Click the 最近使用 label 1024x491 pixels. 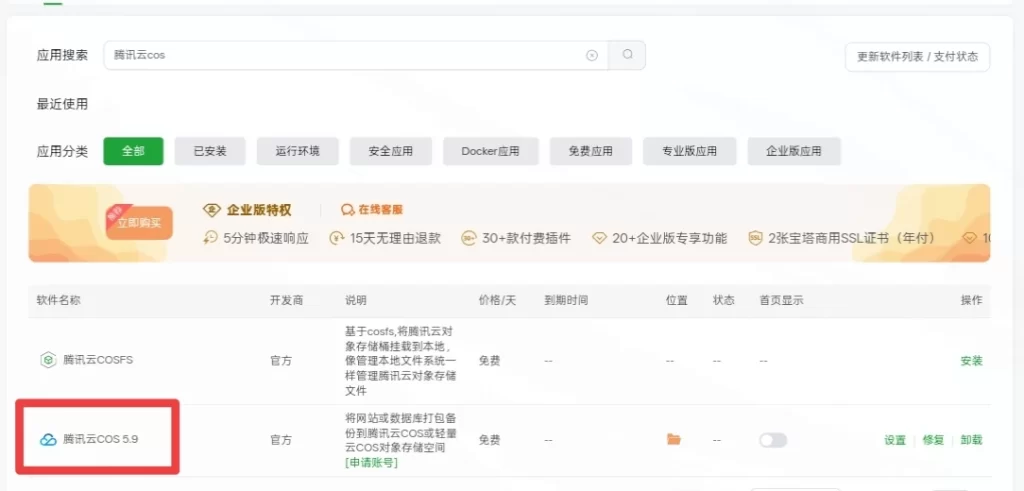pos(63,104)
